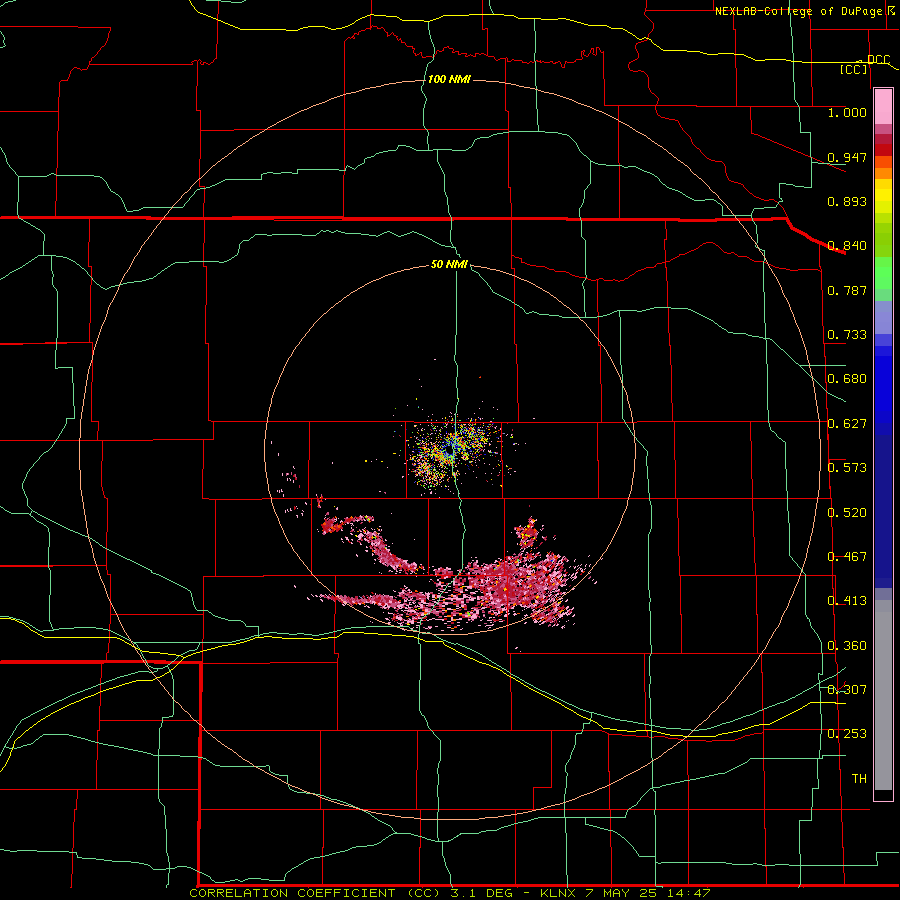900x900 pixels.
Task: Click the TH threshold label on scale
Action: click(x=859, y=779)
